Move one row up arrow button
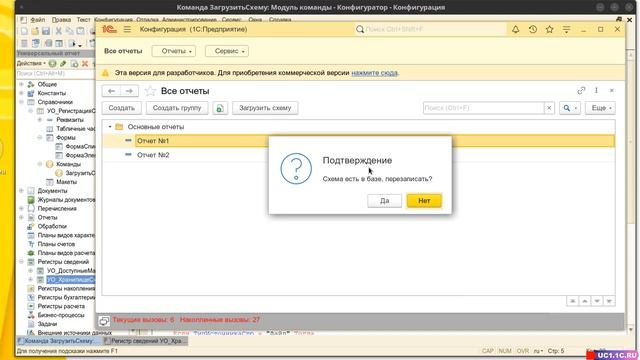This screenshot has width=640, height=360. coord(584,301)
